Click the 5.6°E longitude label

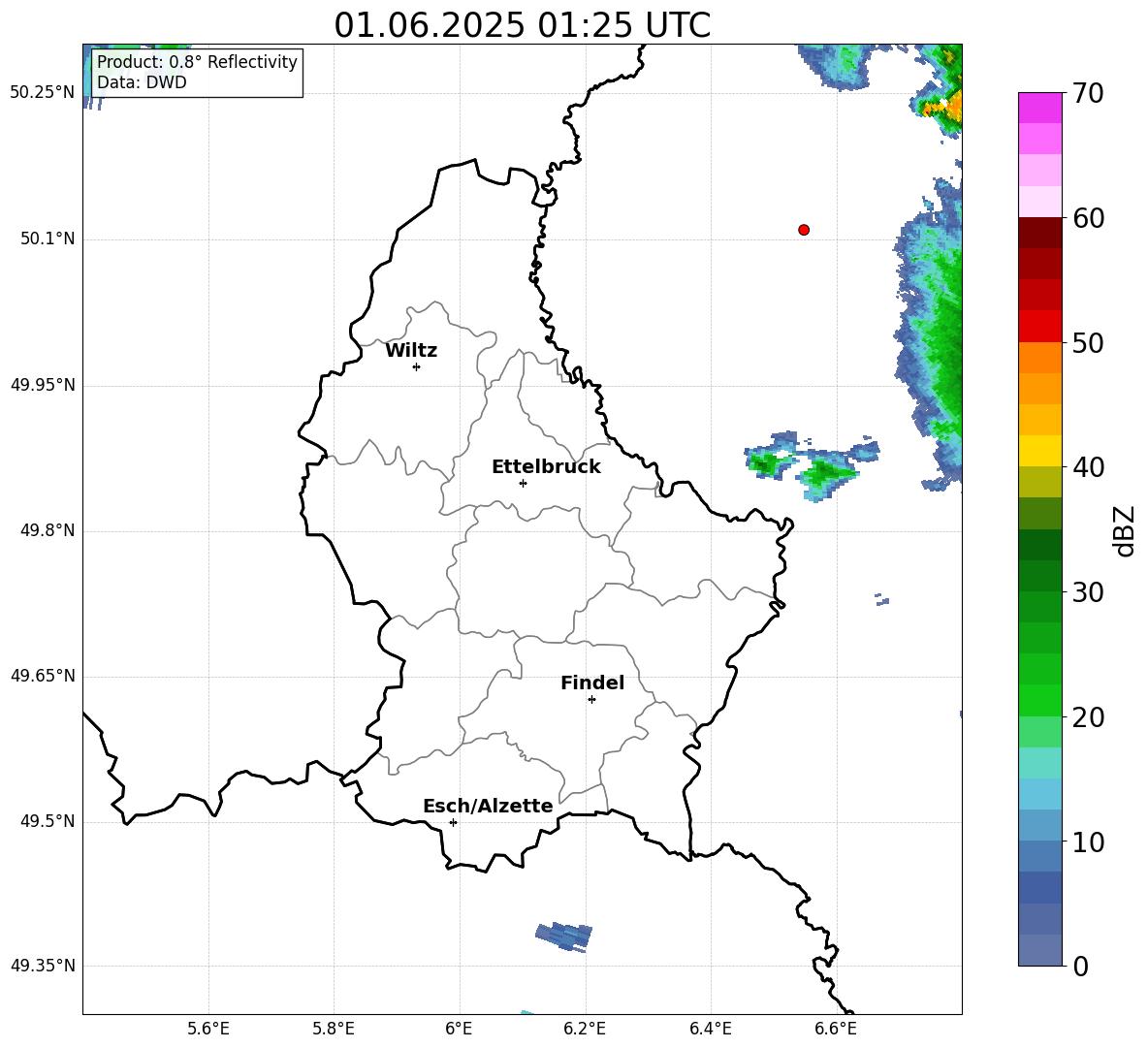[x=208, y=1029]
